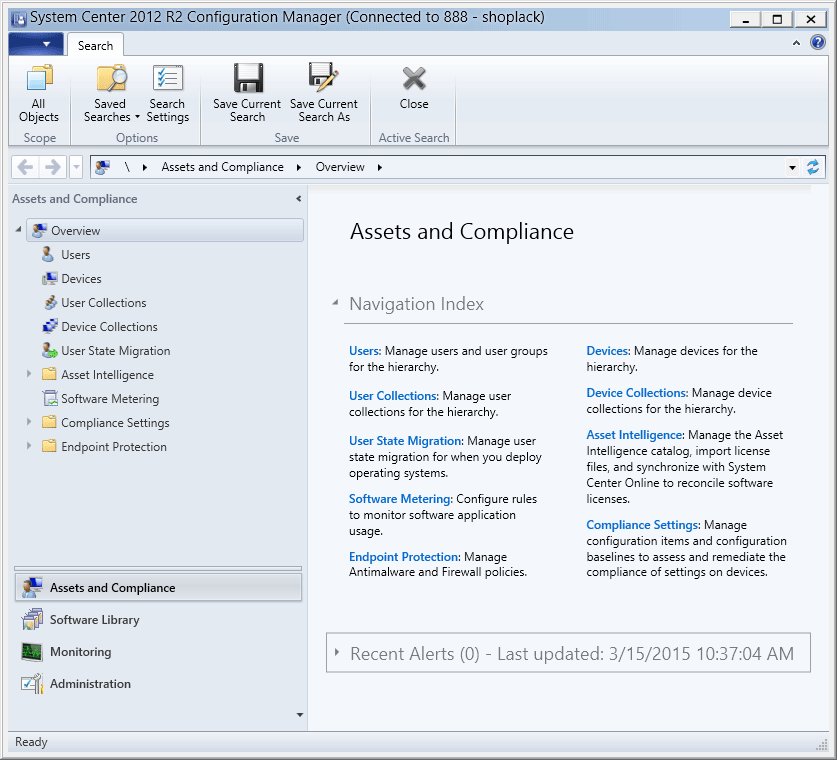
Task: Collapse the Overview tree node
Action: pyautogui.click(x=19, y=229)
